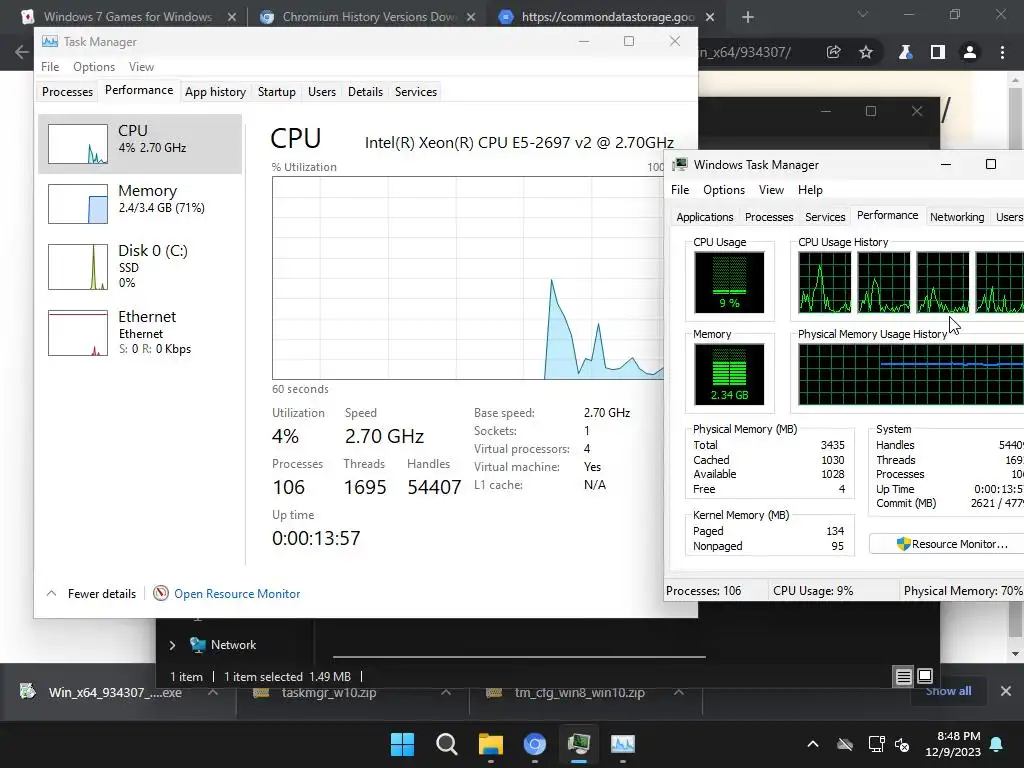The image size is (1024, 768).
Task: Switch to Chromium History Versions browser tab
Action: (x=368, y=17)
